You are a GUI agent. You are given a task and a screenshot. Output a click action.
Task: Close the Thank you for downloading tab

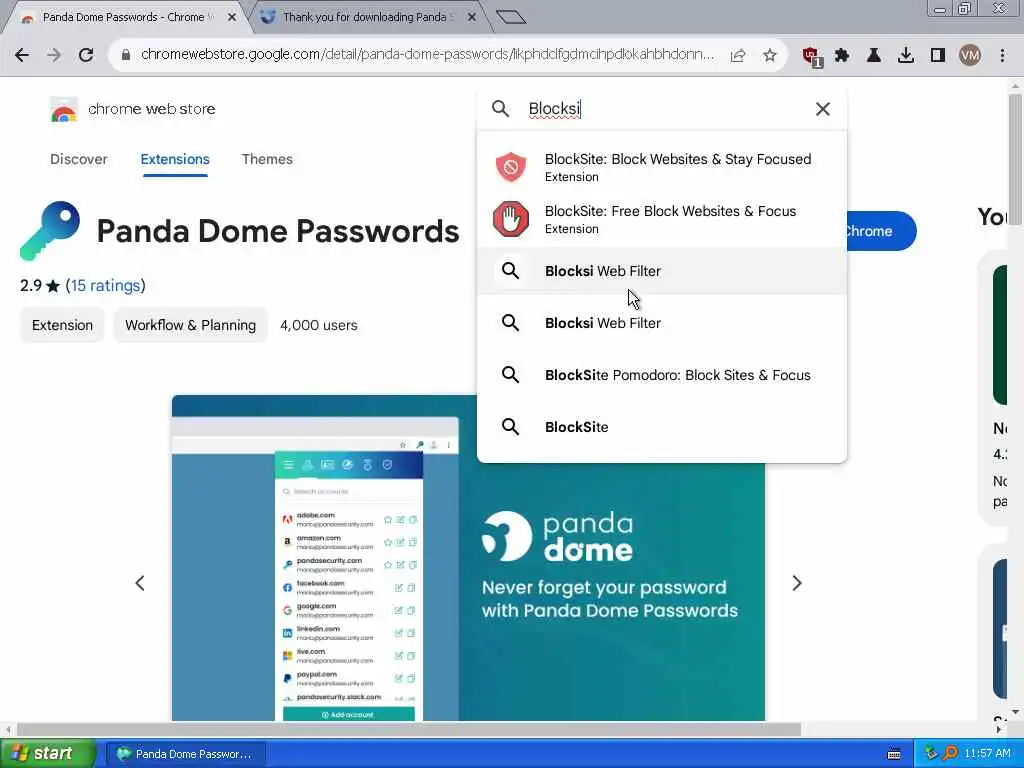coord(472,17)
